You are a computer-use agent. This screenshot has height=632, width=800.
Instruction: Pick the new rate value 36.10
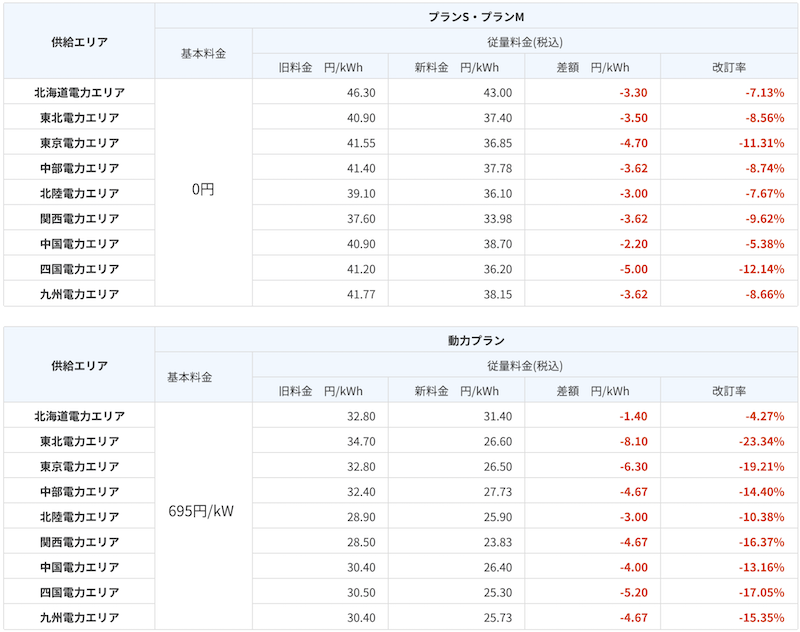click(x=498, y=194)
